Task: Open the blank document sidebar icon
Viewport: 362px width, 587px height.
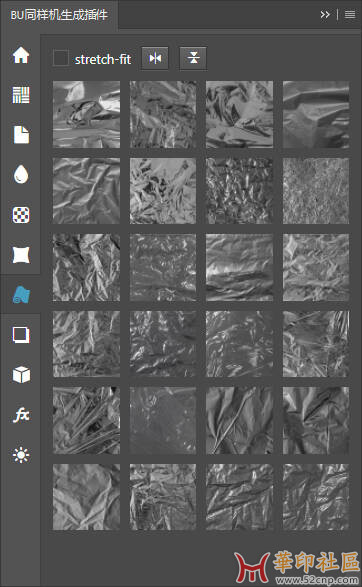Action: pos(21,135)
